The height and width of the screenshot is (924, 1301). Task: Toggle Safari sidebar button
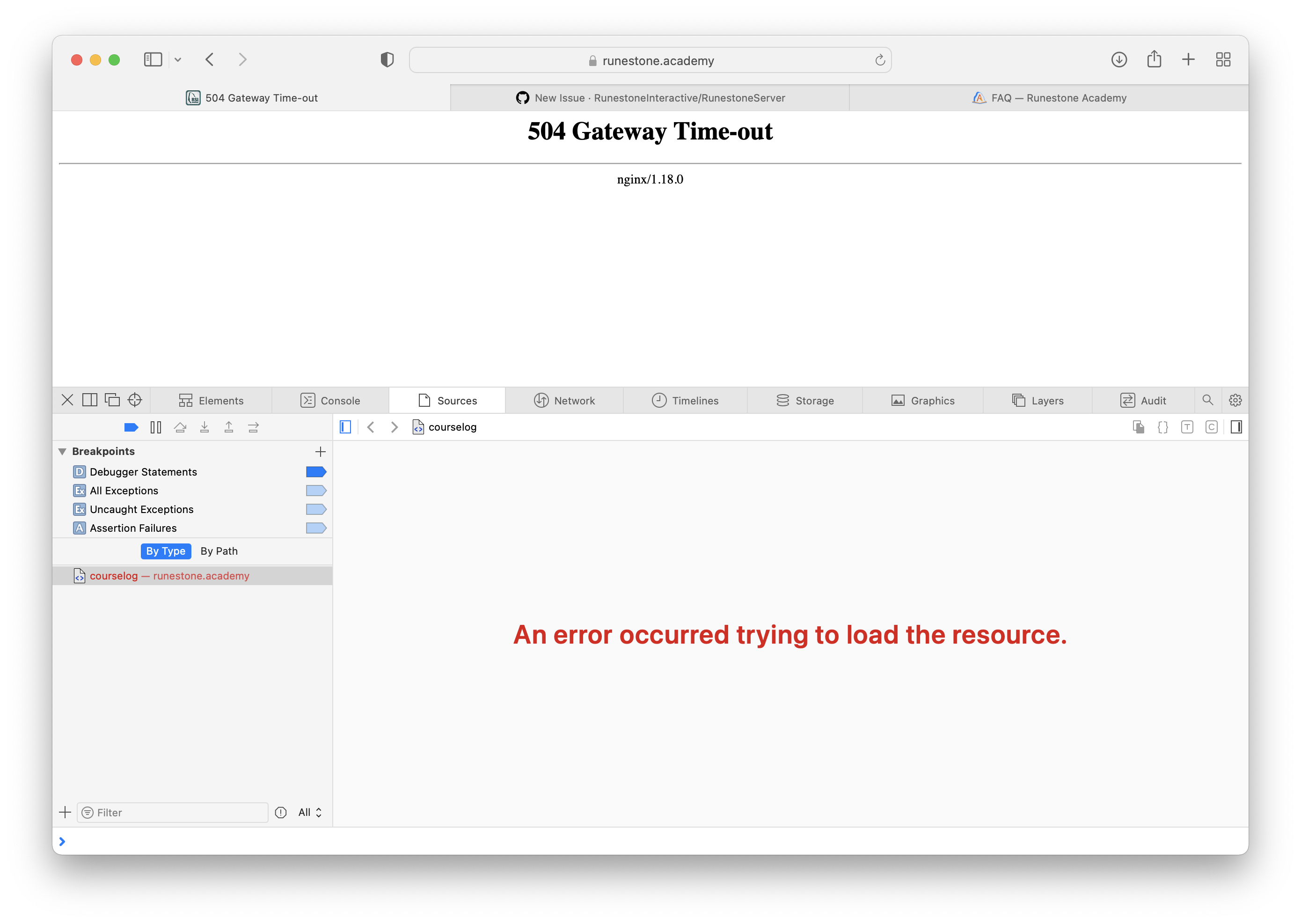pos(153,60)
